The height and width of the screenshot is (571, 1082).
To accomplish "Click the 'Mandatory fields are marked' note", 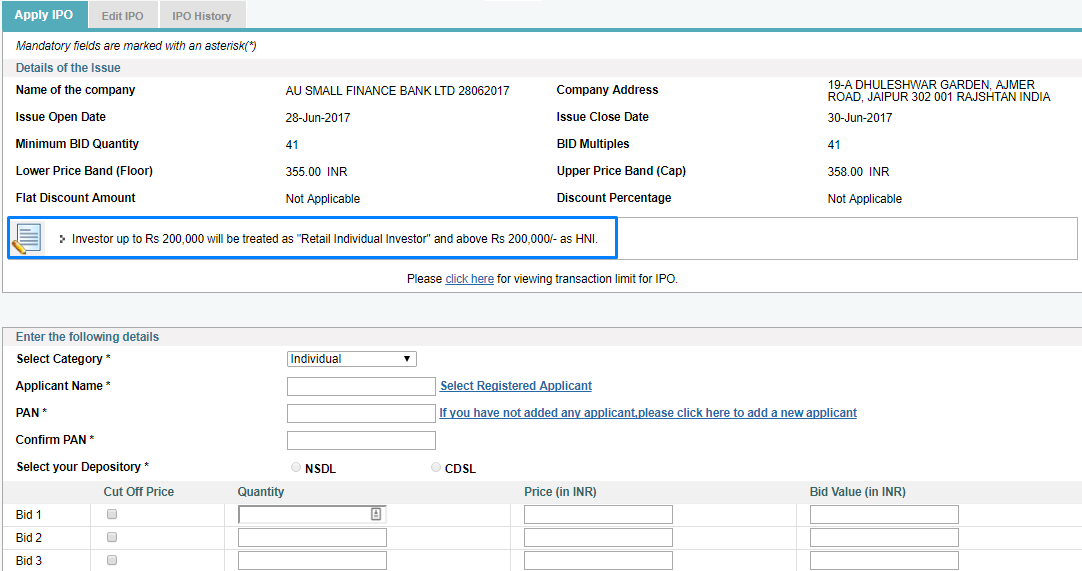I will (x=136, y=46).
